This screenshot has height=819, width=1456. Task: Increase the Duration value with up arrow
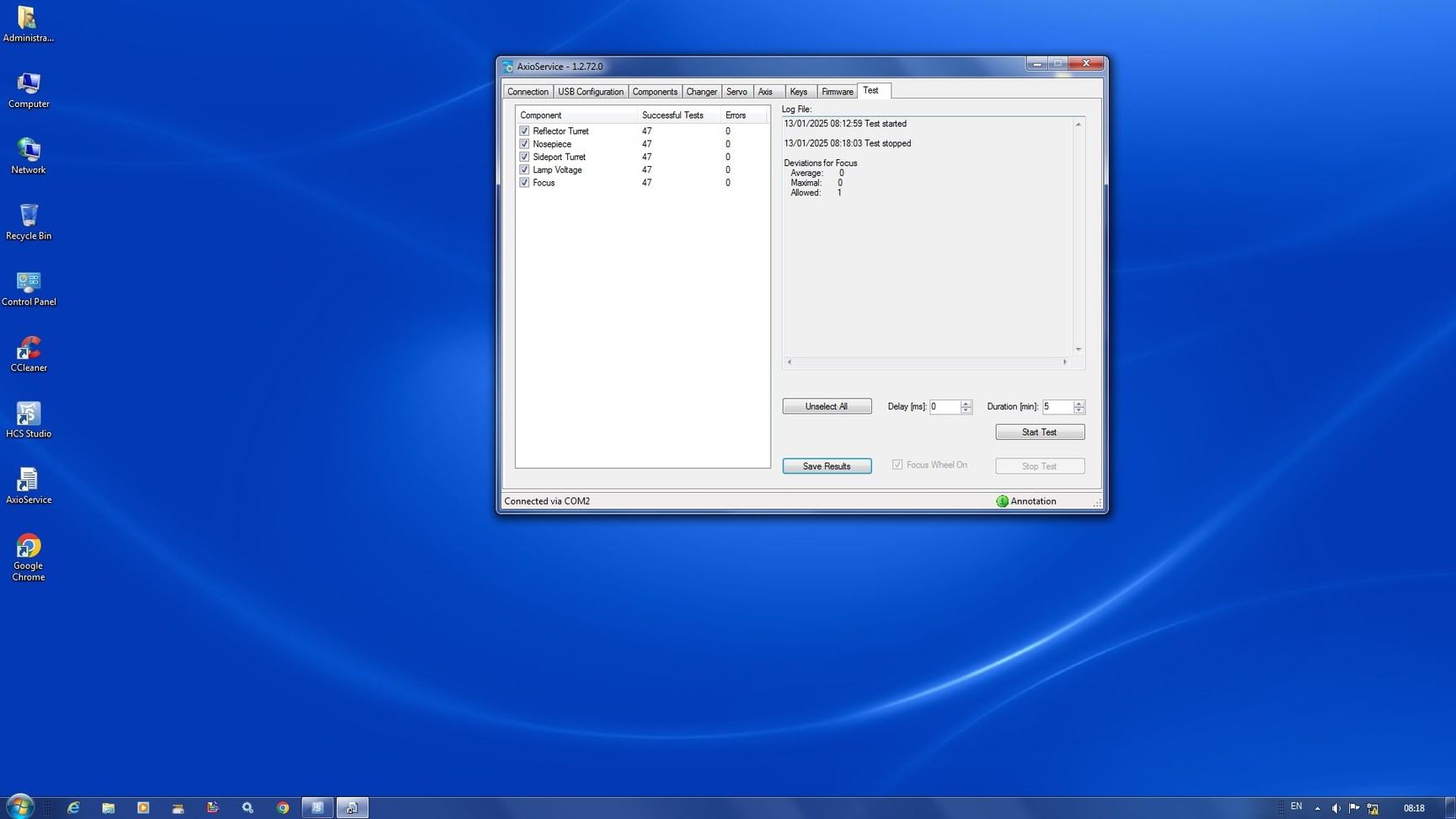pos(1079,403)
